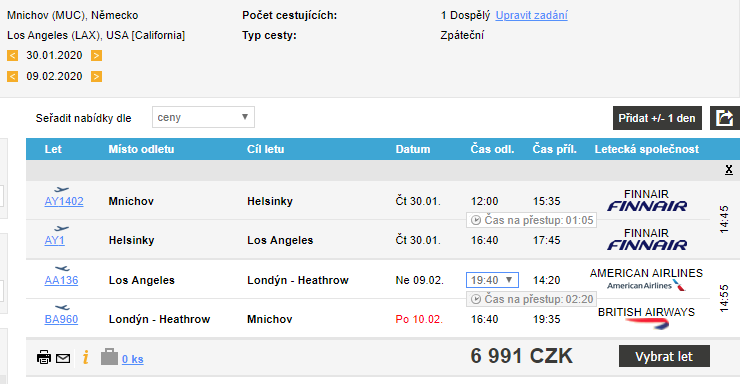Move departure date 30.01.2020 one day later

[96, 55]
